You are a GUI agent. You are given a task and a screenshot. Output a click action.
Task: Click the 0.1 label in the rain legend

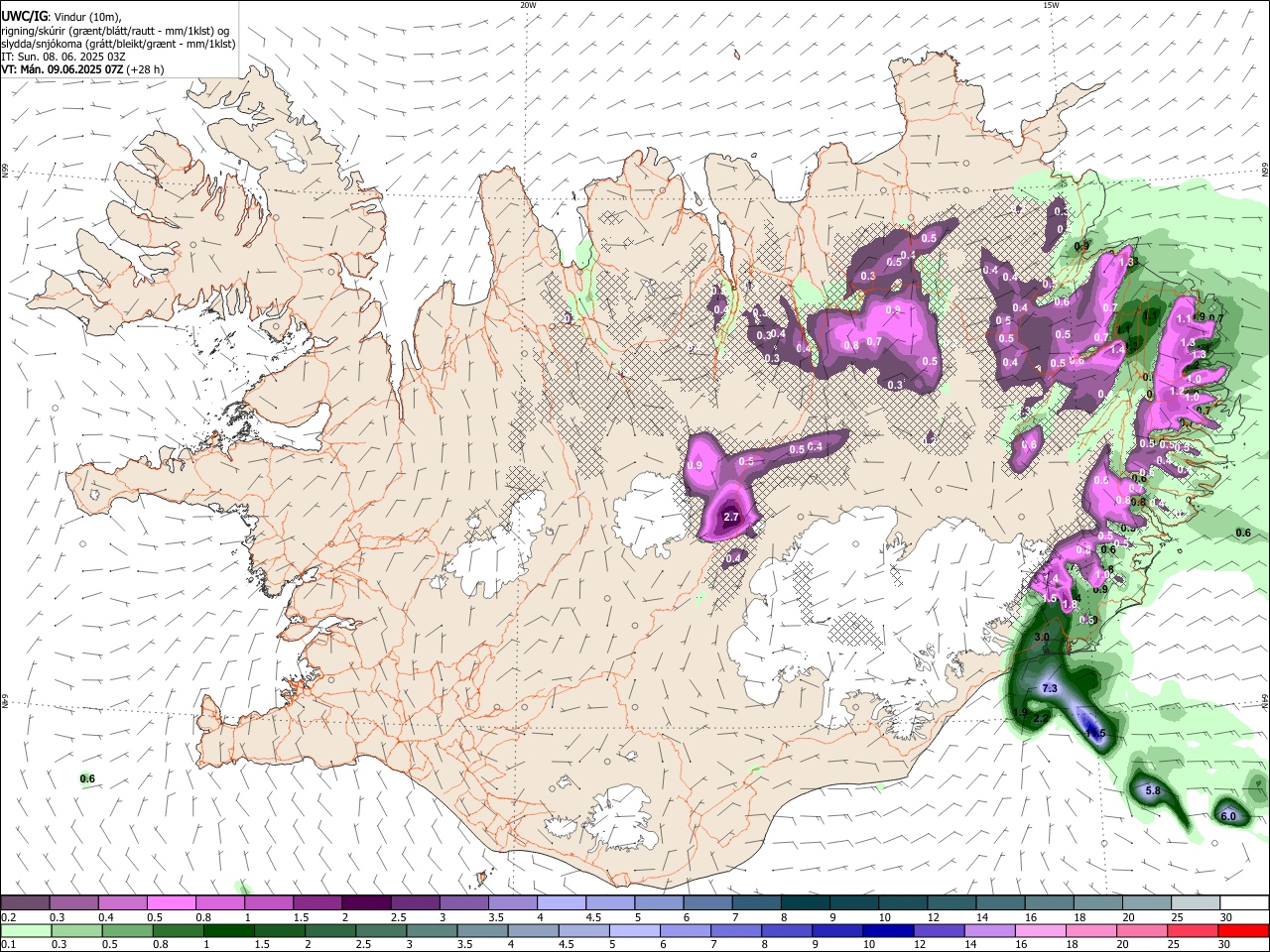(8, 944)
